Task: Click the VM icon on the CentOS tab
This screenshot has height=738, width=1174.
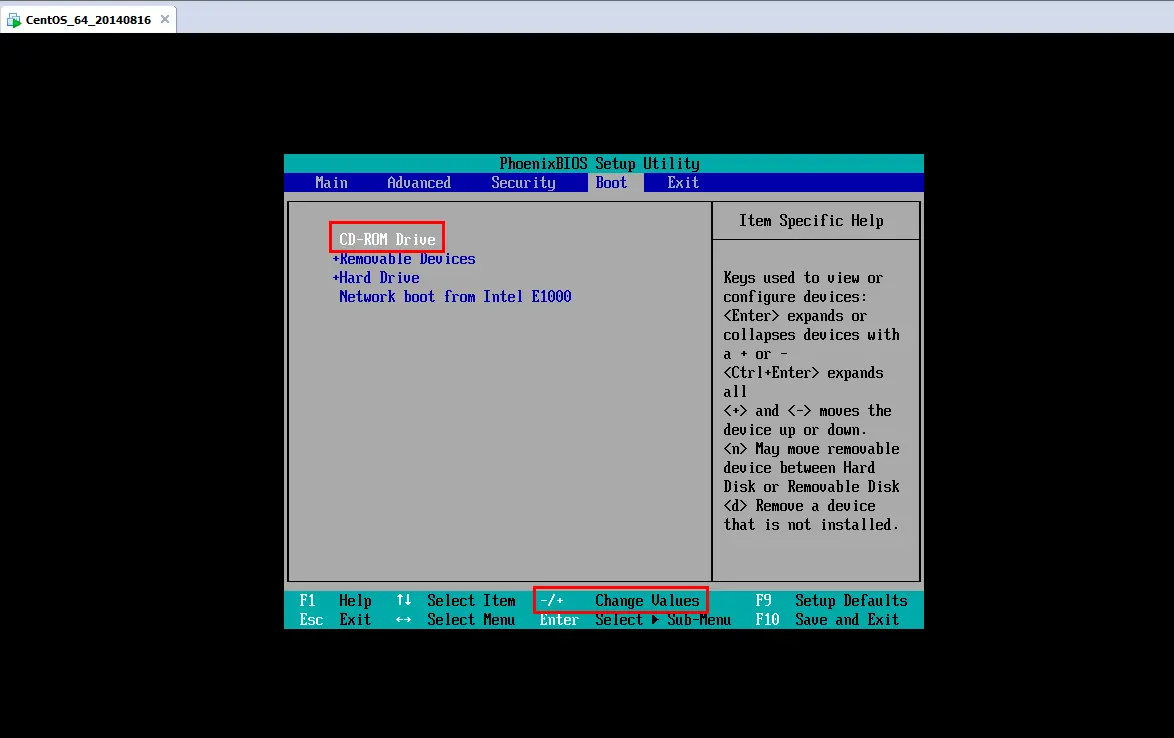Action: click(13, 20)
